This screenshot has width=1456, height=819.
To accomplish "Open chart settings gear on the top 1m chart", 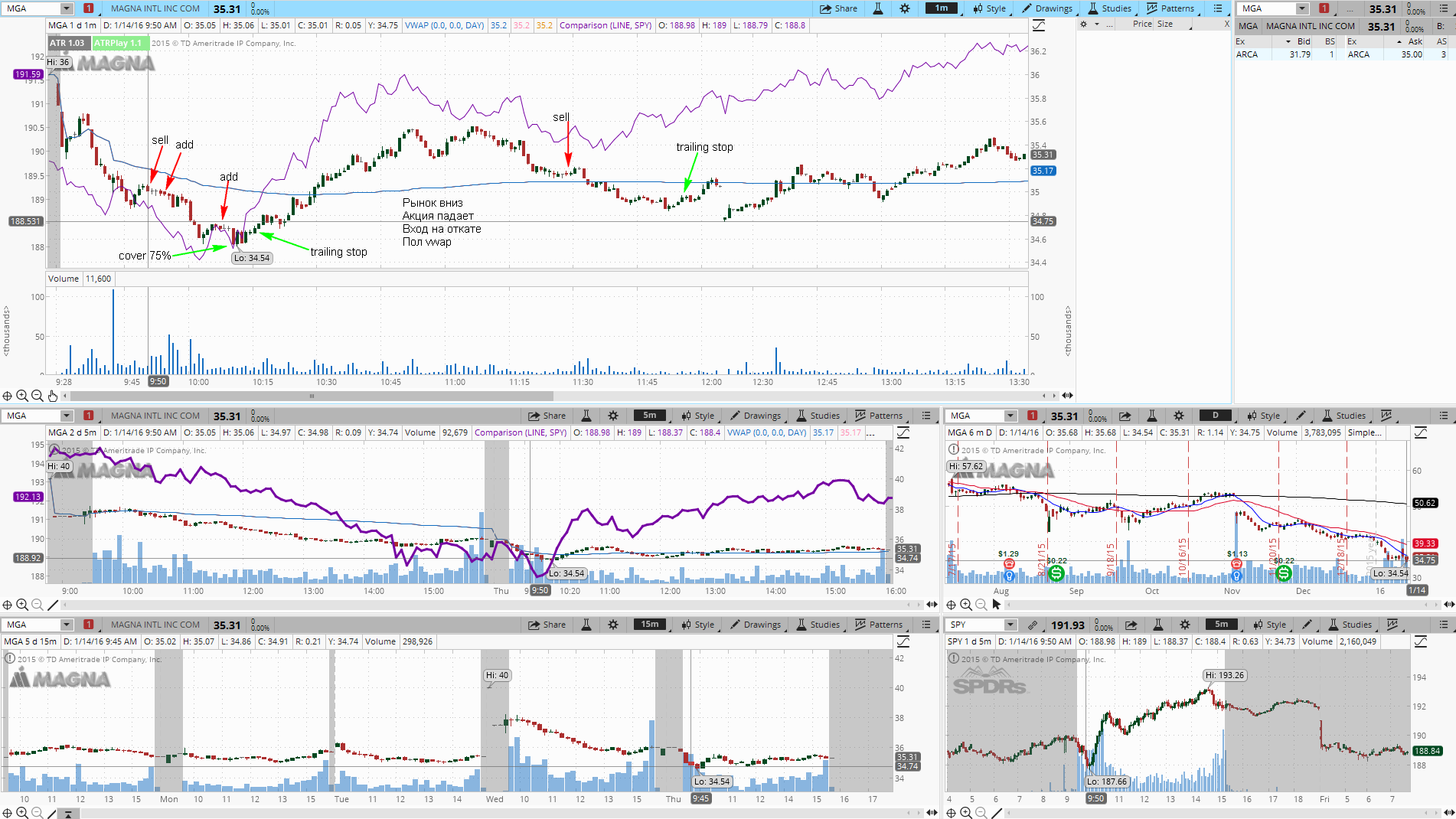I will click(905, 8).
